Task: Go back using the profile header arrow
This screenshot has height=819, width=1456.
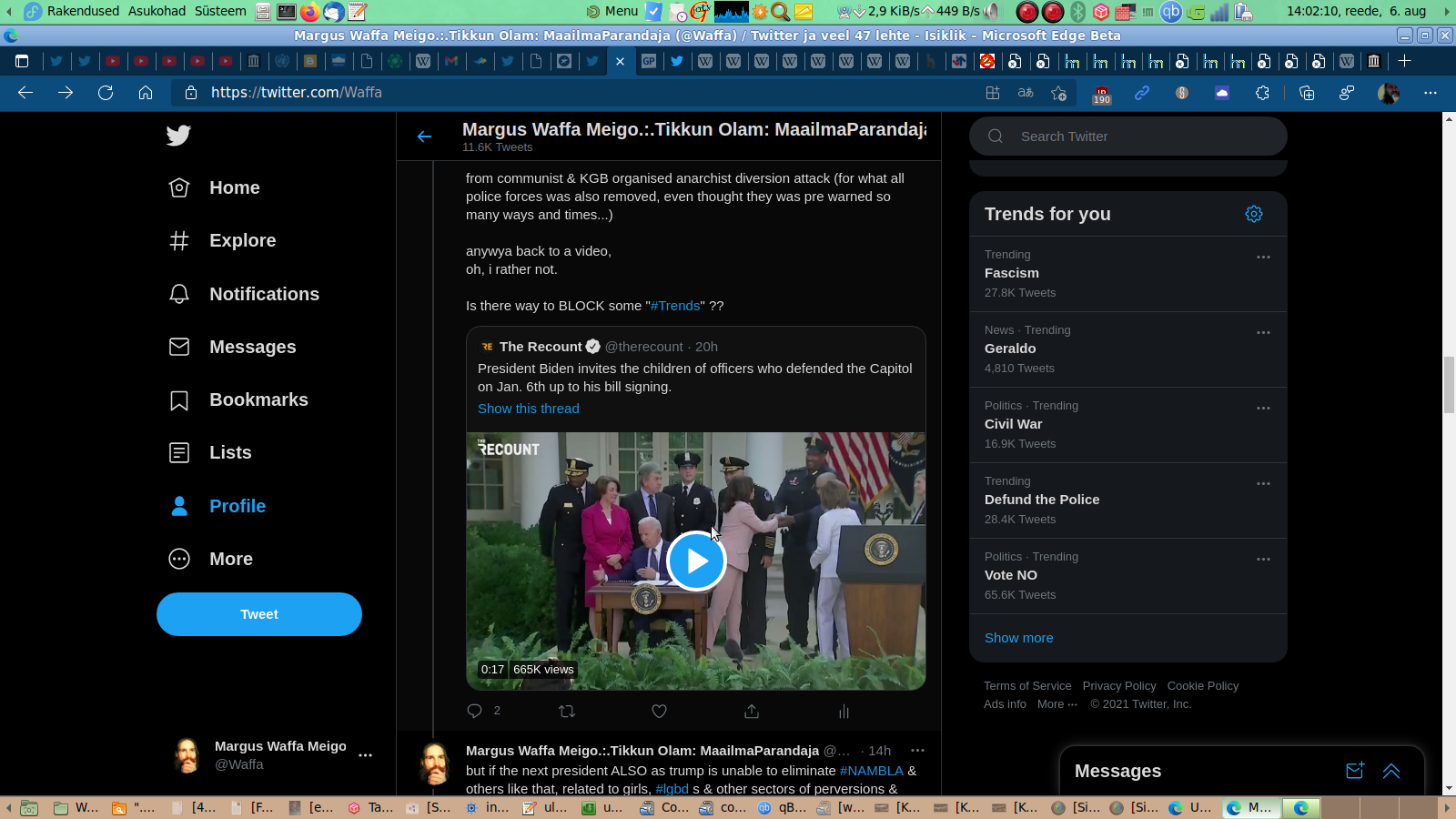Action: 424,136
